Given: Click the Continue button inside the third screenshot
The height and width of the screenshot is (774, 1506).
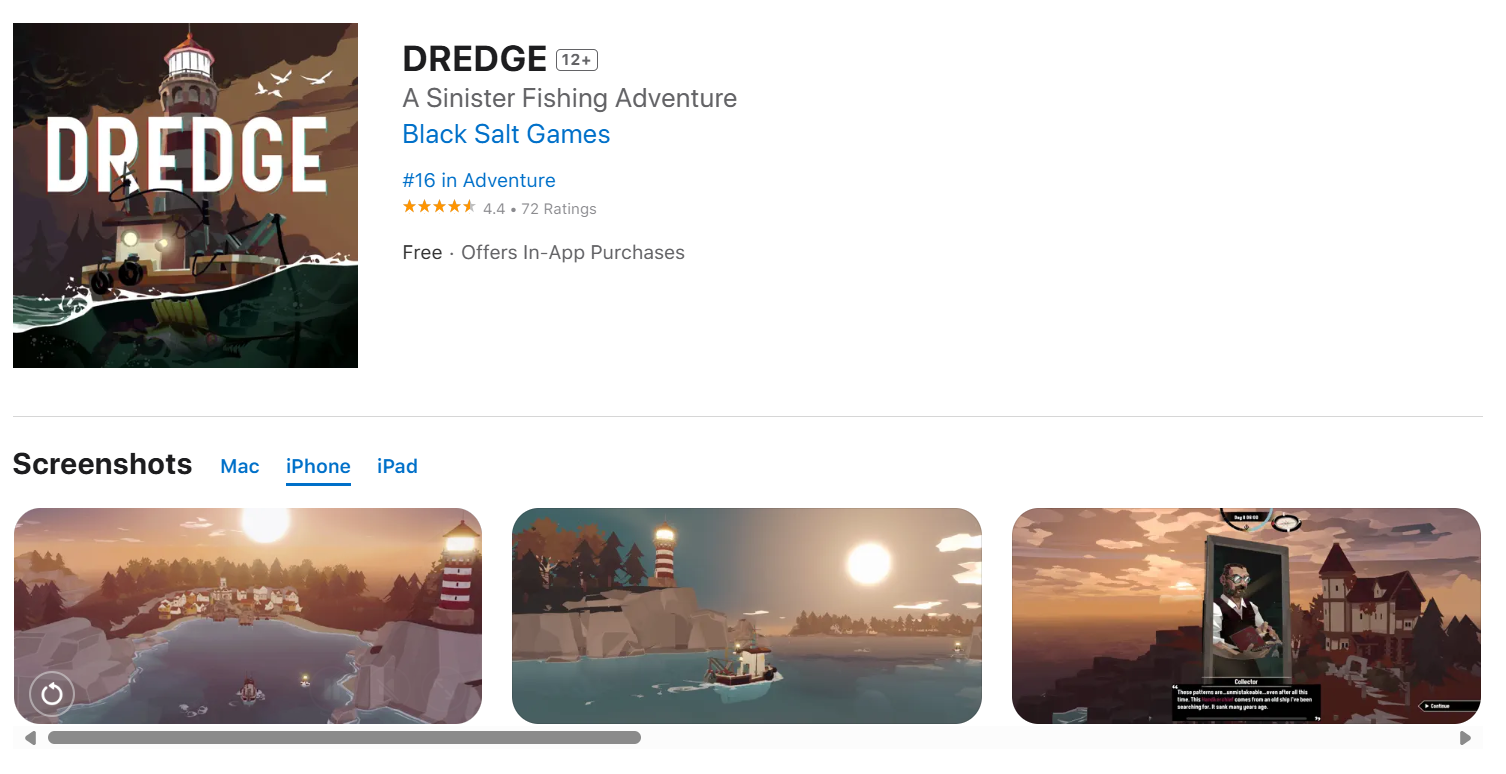Looking at the screenshot, I should coord(1448,706).
